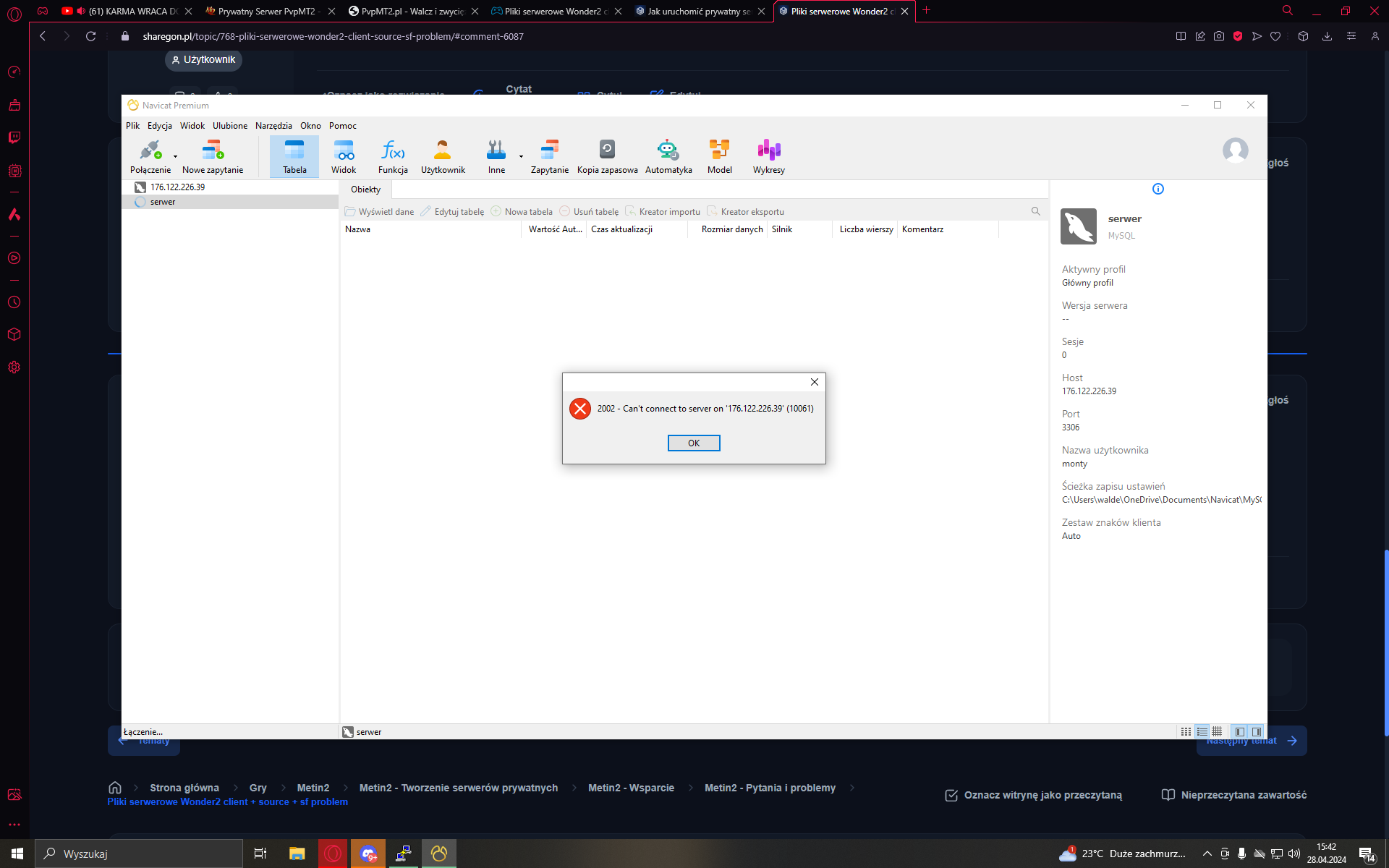The height and width of the screenshot is (868, 1389).
Task: Open the Narzędzia menu
Action: point(273,126)
